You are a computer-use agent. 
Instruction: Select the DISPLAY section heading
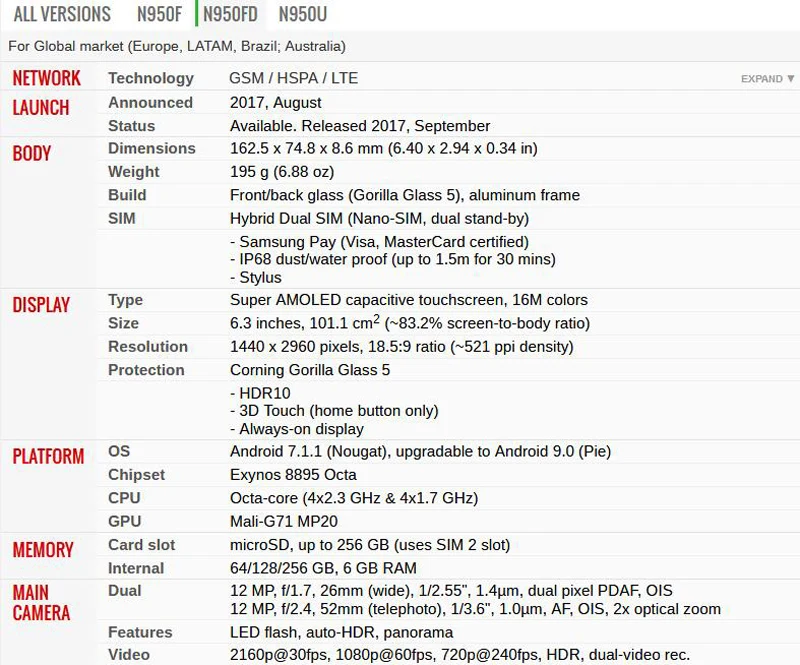click(41, 305)
